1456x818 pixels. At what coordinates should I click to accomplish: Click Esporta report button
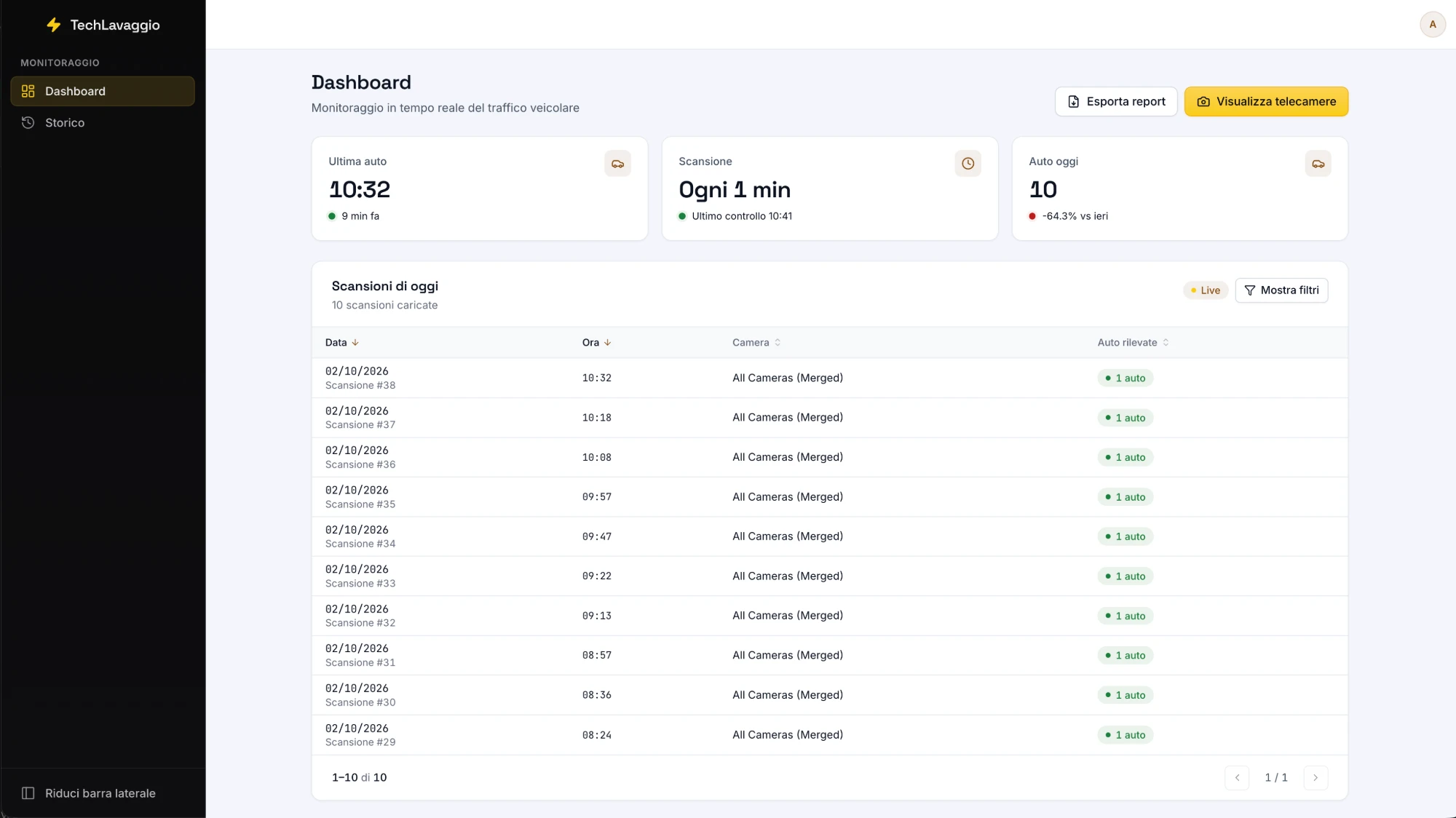coord(1115,101)
